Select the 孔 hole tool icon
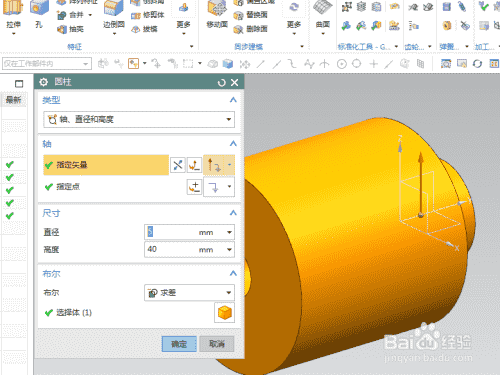This screenshot has width=500, height=375. click(39, 7)
